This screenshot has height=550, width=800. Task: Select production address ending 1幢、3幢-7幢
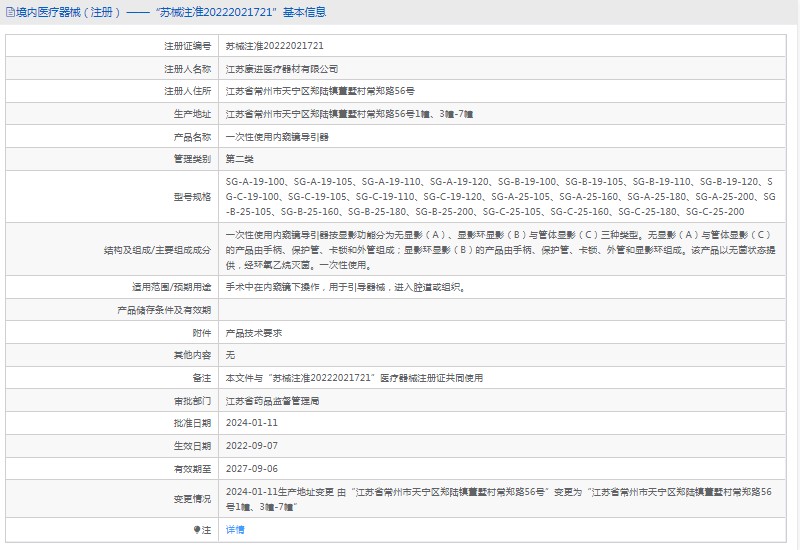click(349, 114)
